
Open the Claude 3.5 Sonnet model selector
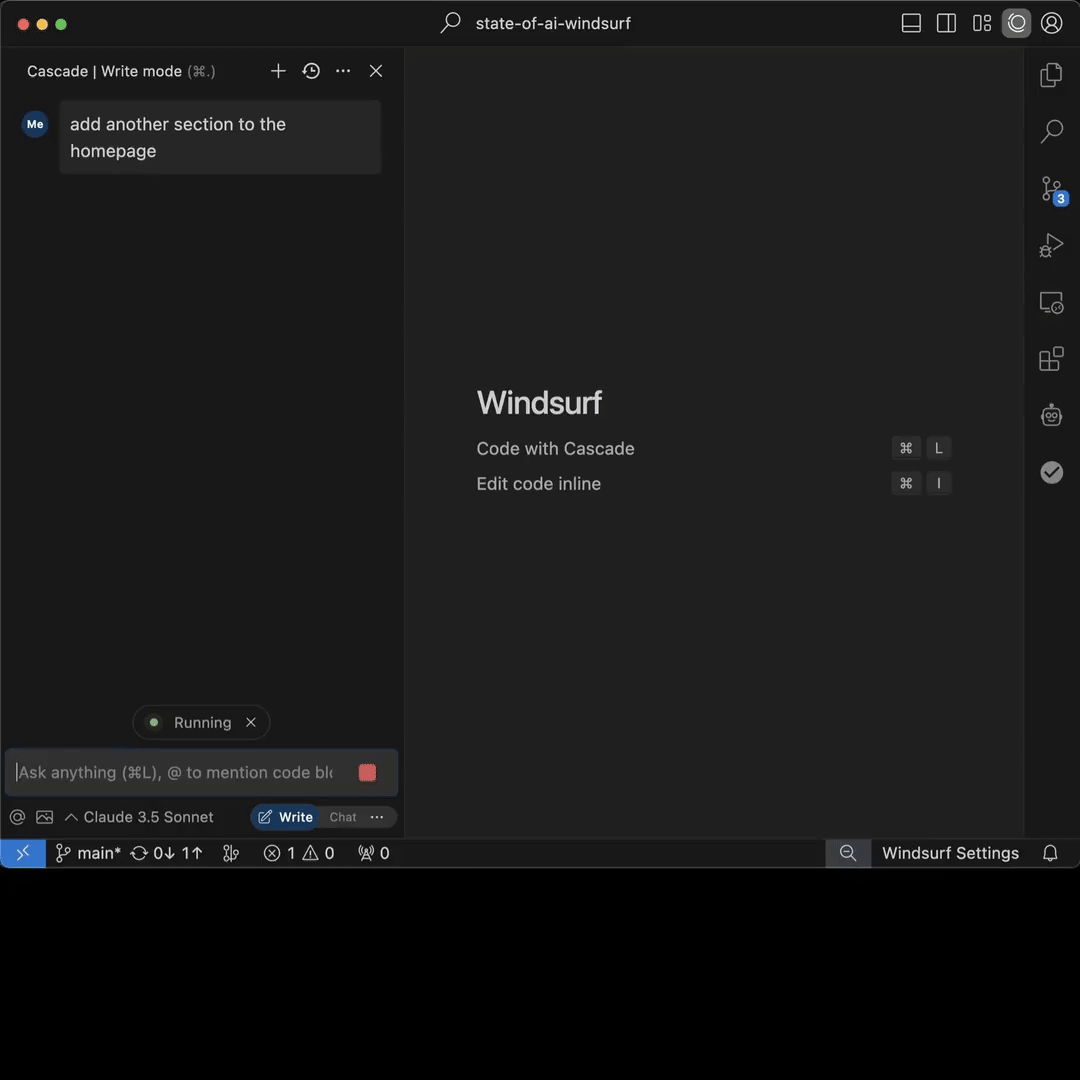[139, 817]
